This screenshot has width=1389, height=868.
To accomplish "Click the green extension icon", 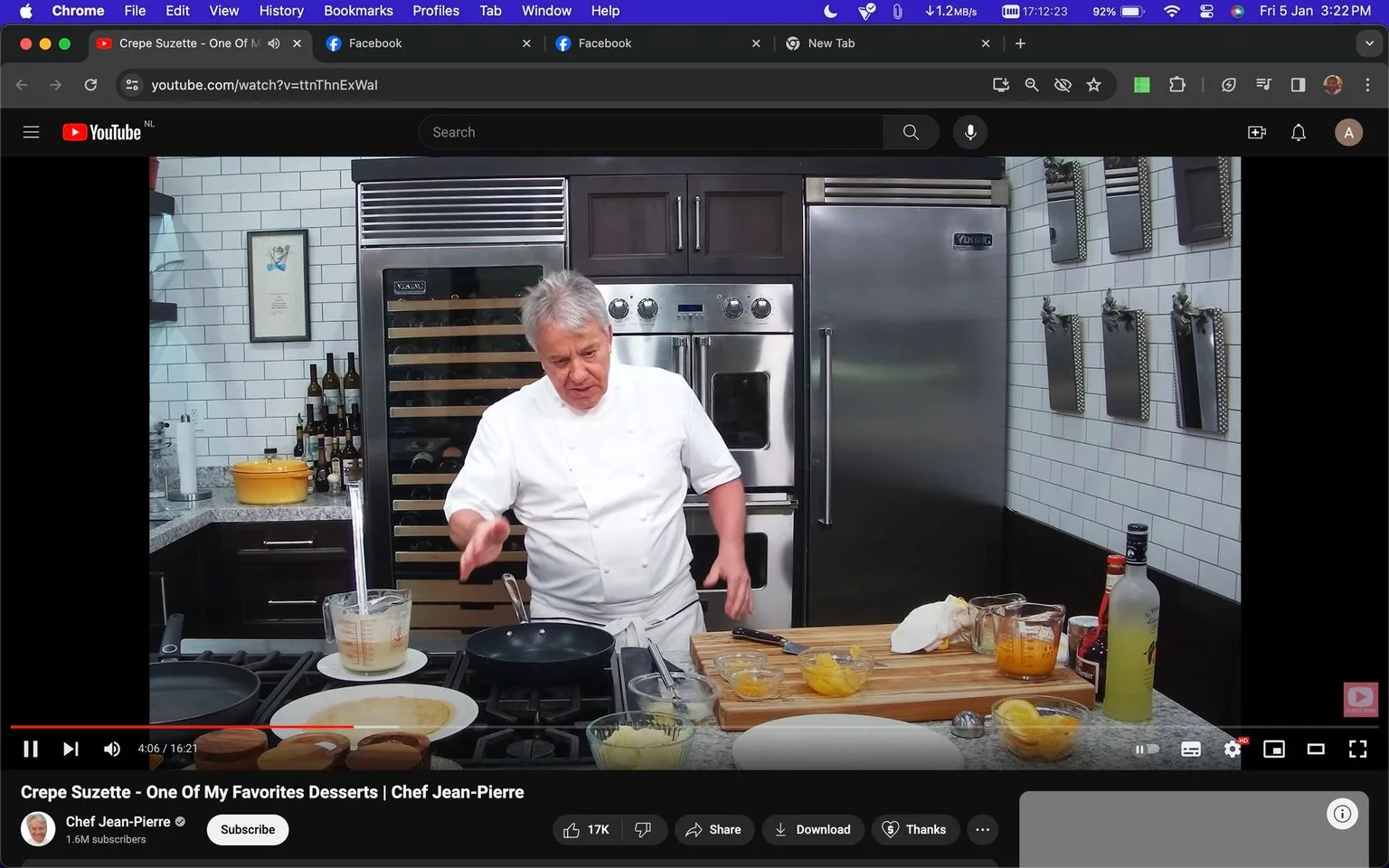I will 1142,85.
